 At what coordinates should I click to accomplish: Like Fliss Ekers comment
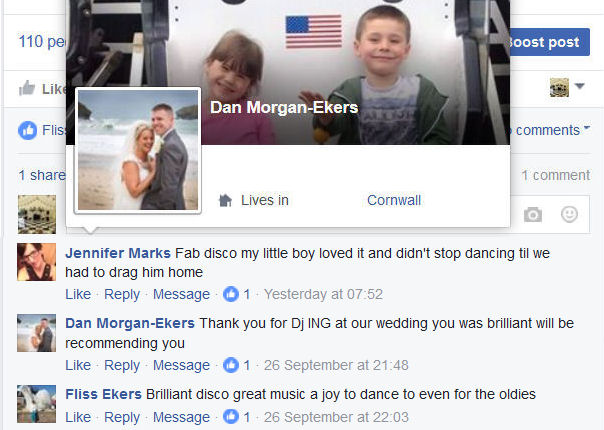pyautogui.click(x=78, y=417)
